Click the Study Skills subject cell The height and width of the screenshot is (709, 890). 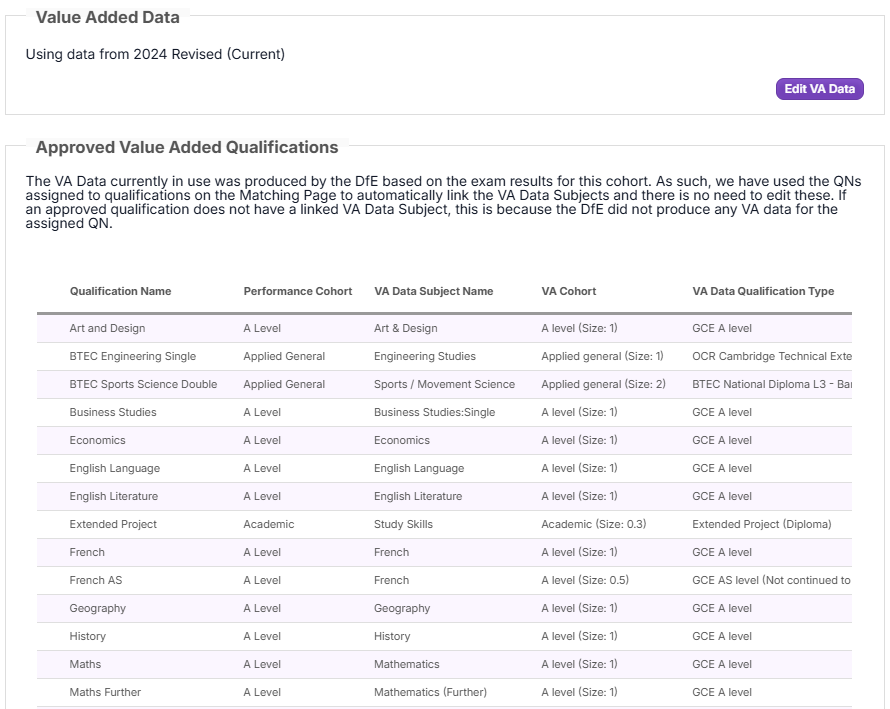(x=403, y=525)
